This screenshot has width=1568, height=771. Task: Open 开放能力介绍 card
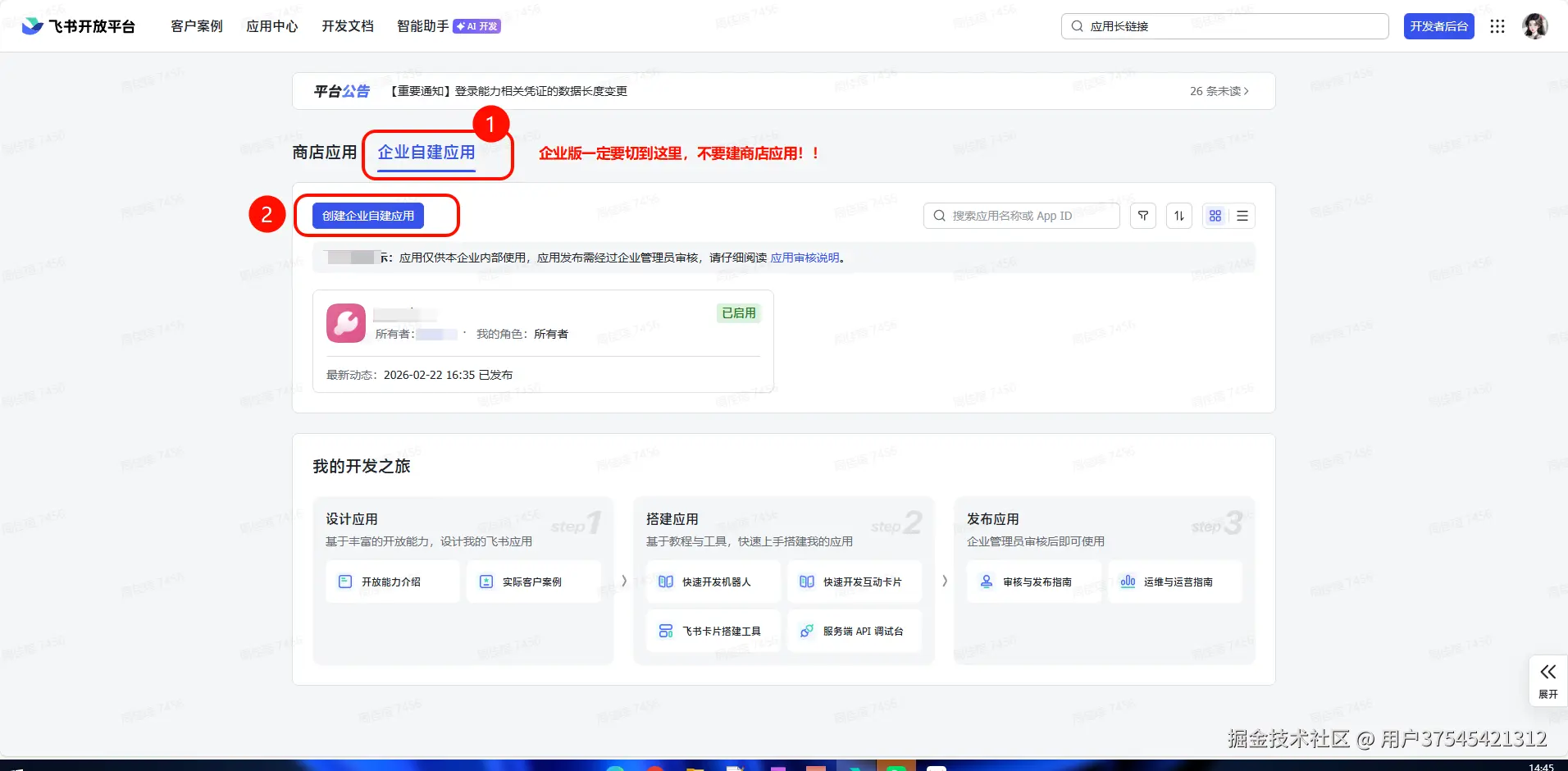pyautogui.click(x=393, y=582)
